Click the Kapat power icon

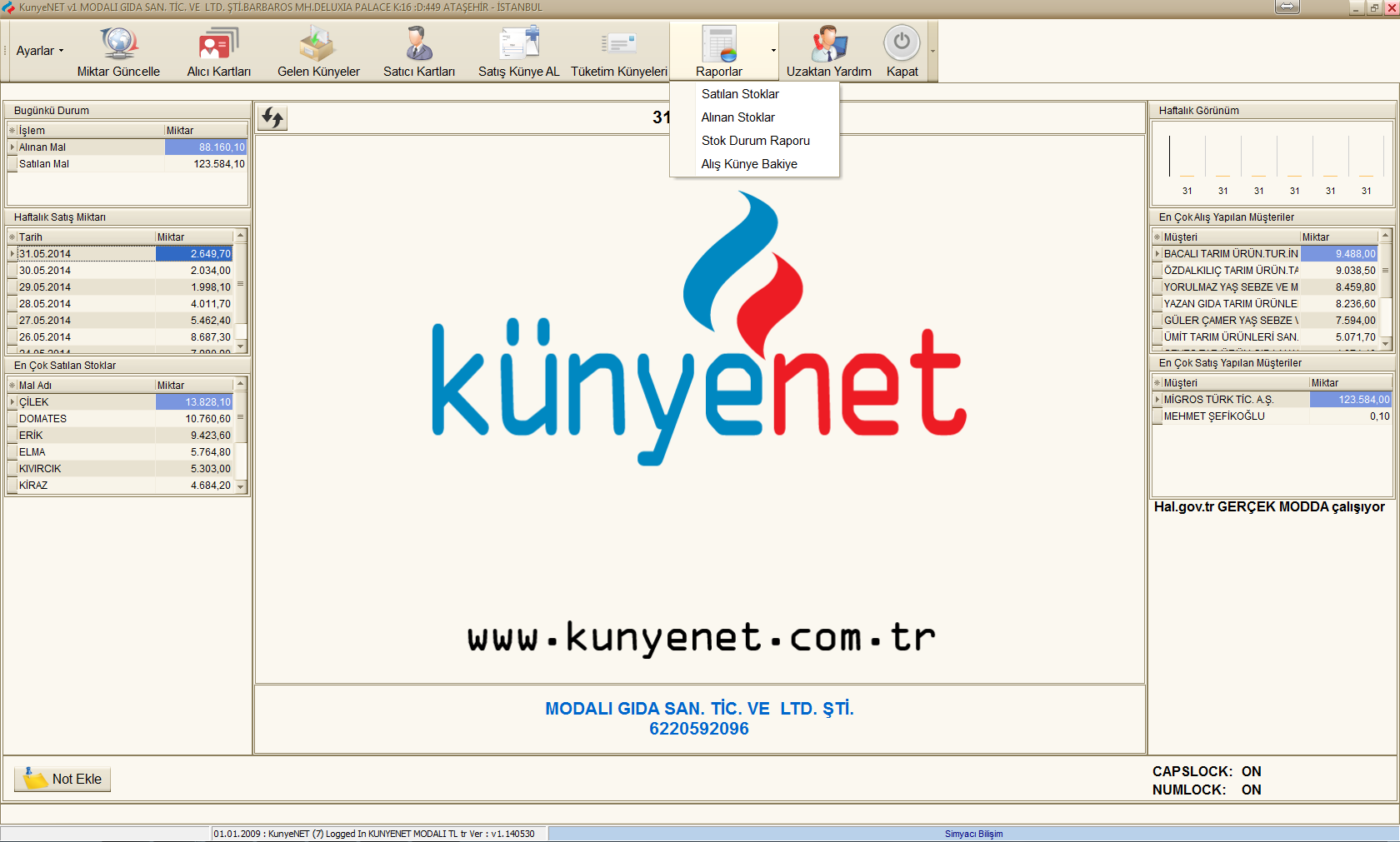[x=902, y=42]
